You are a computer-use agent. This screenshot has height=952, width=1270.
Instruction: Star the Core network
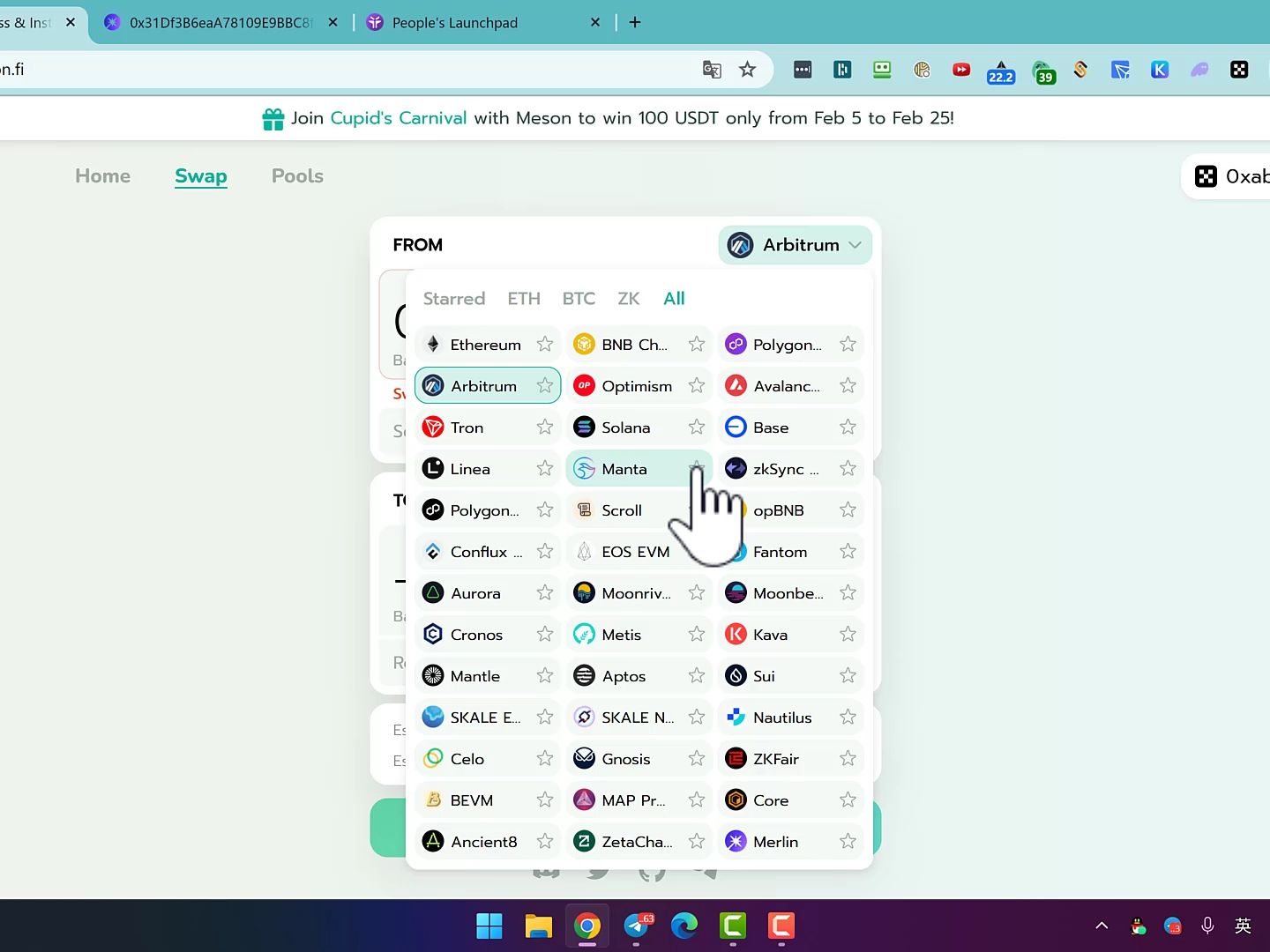(x=848, y=800)
